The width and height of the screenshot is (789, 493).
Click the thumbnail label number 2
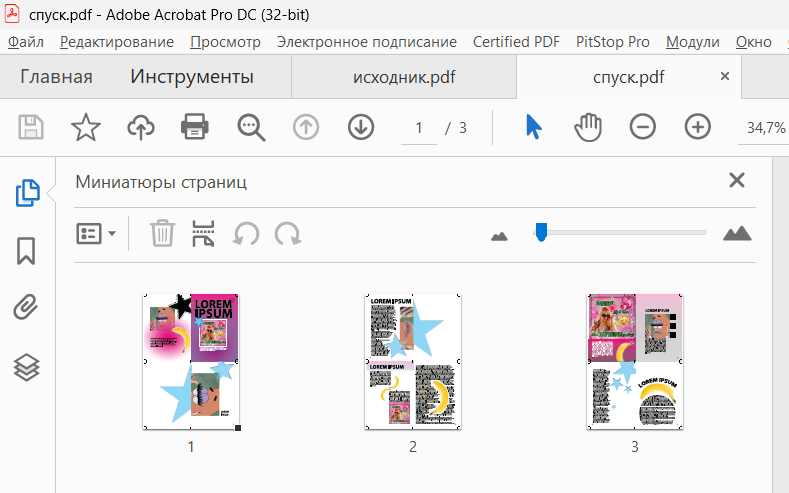point(413,447)
